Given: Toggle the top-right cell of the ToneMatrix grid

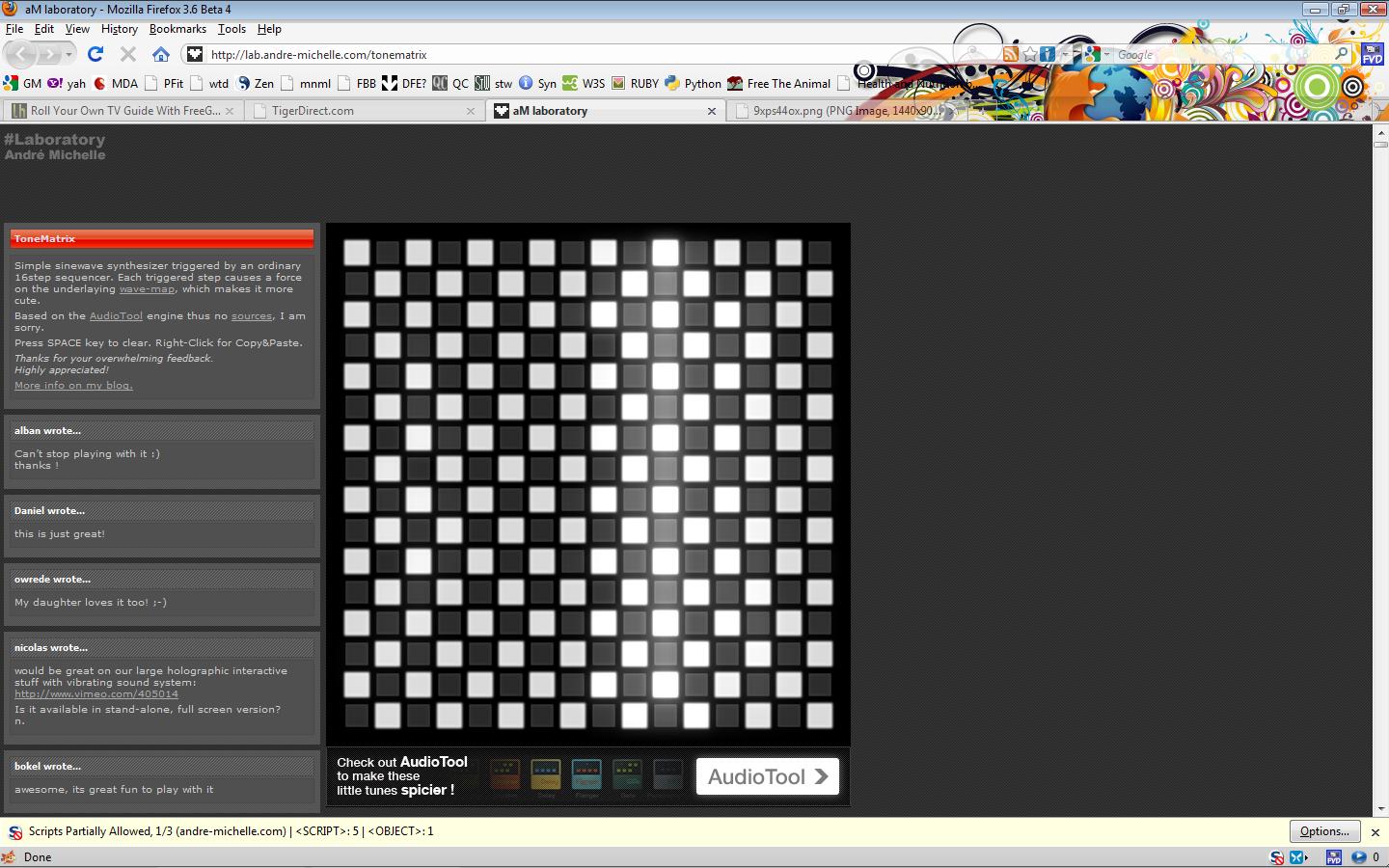Looking at the screenshot, I should tap(820, 253).
